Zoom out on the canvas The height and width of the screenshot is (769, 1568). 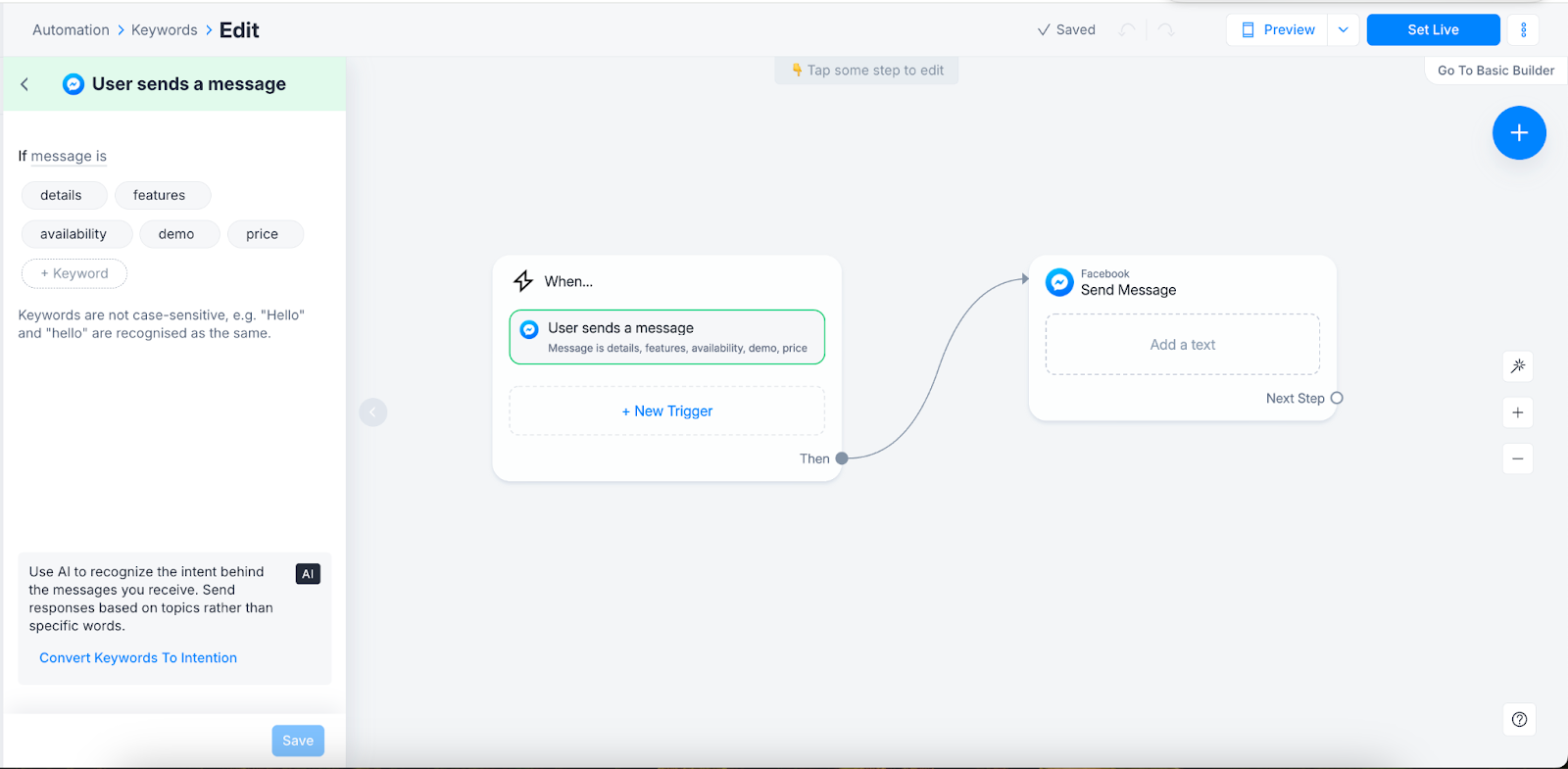pyautogui.click(x=1517, y=458)
